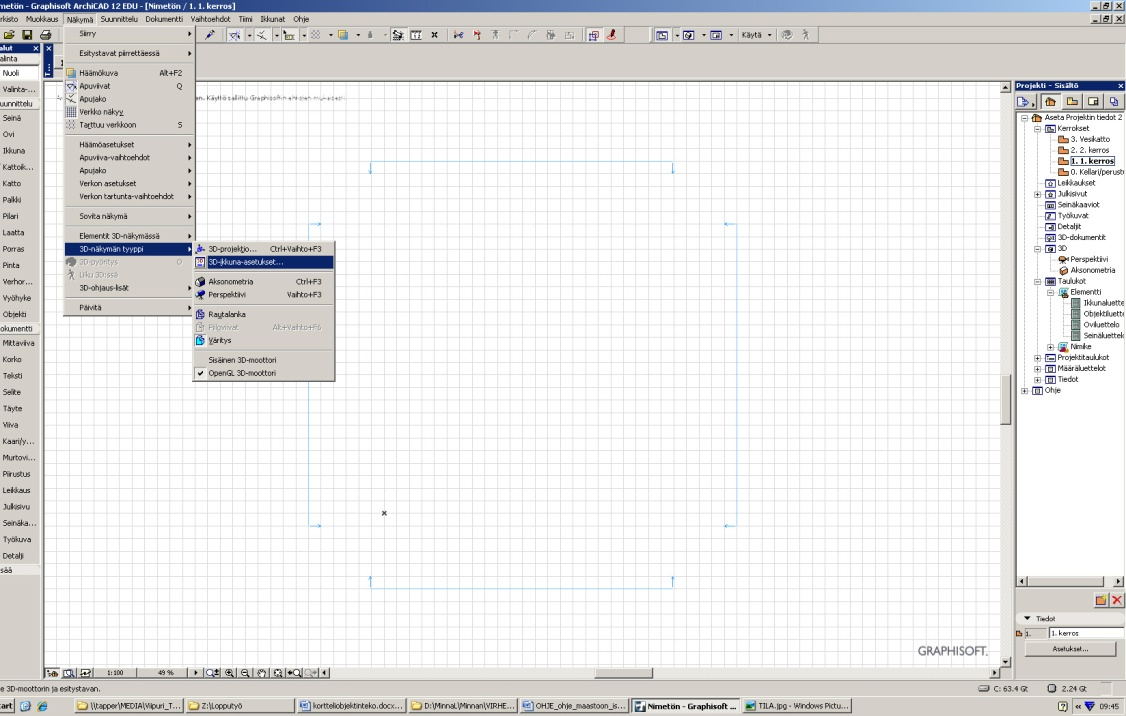Choose Aksonometria from submenu

tap(264, 282)
